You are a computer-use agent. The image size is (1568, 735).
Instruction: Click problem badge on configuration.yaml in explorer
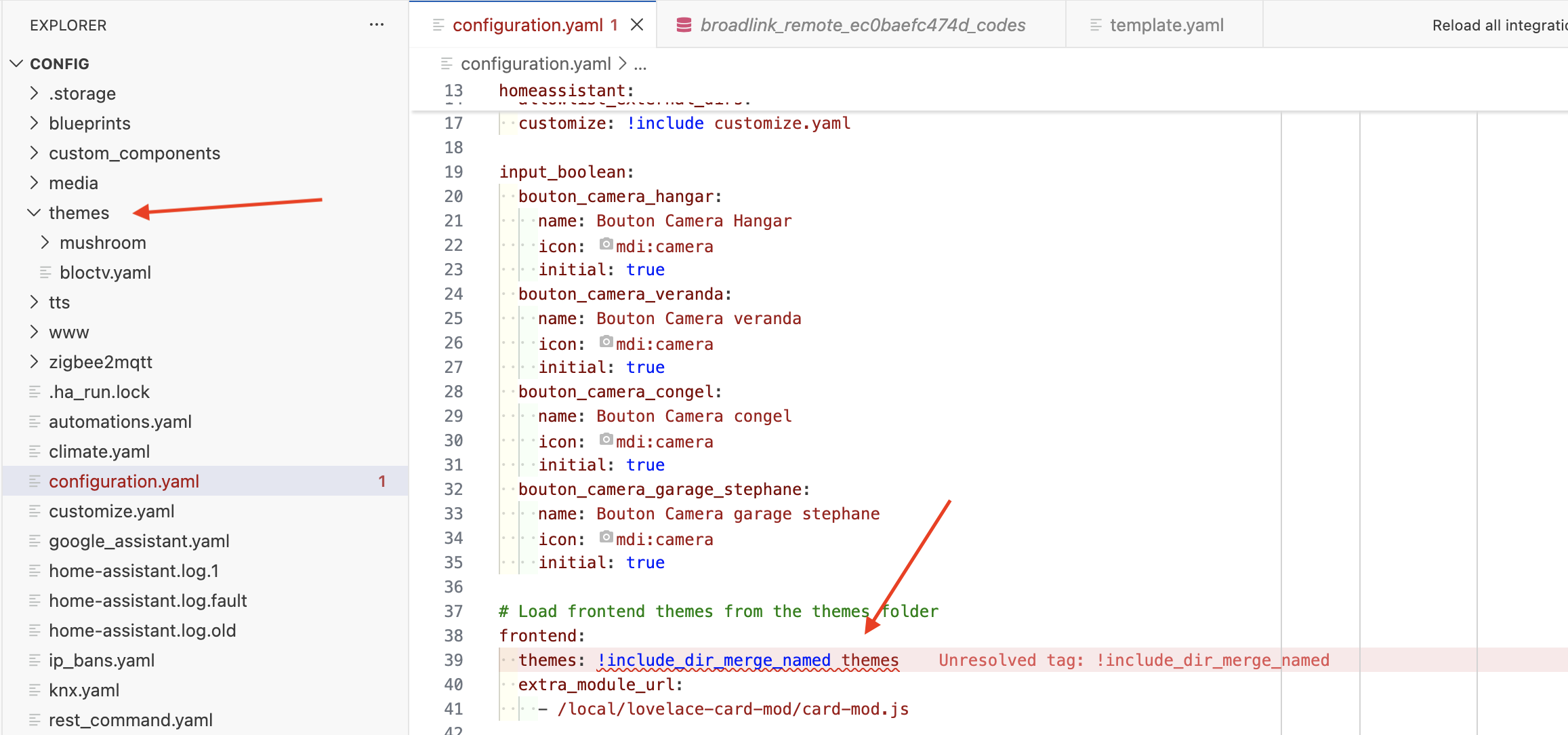pyautogui.click(x=382, y=481)
